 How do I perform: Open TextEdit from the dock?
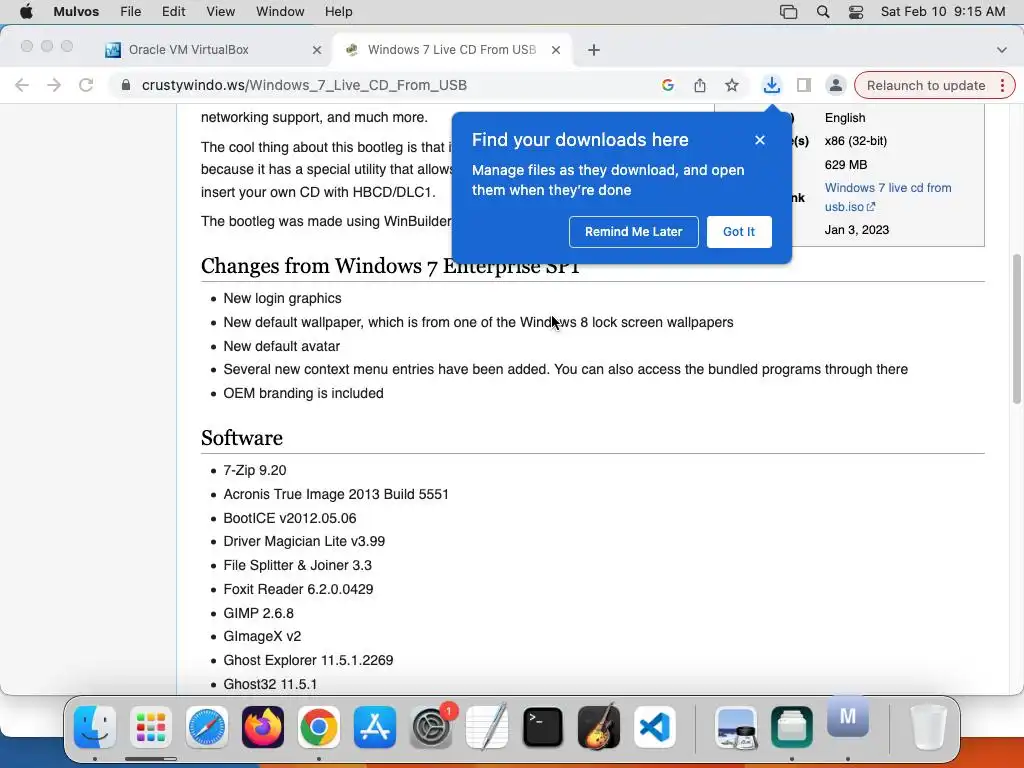coord(487,727)
